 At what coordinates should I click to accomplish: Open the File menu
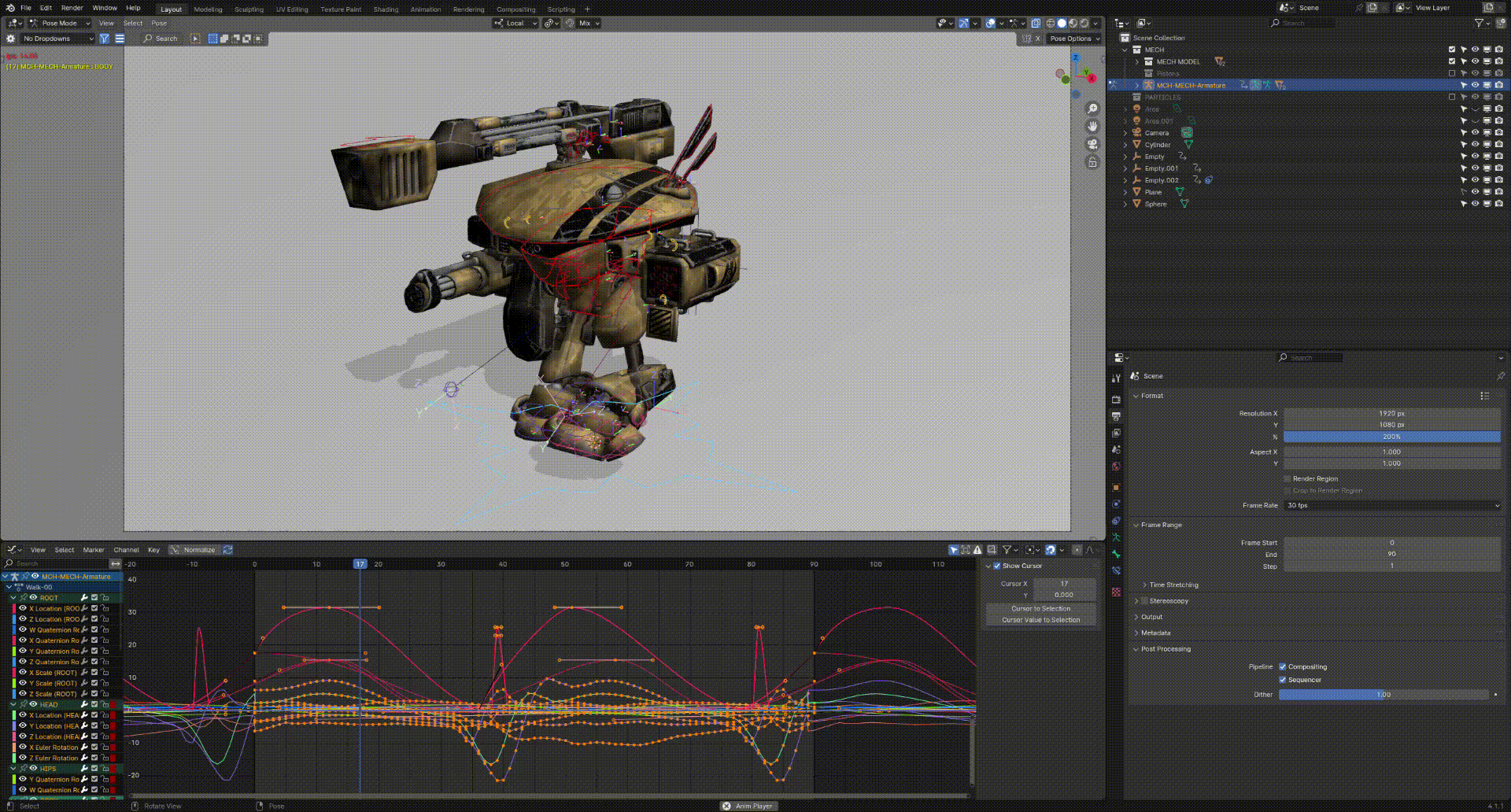click(x=26, y=8)
